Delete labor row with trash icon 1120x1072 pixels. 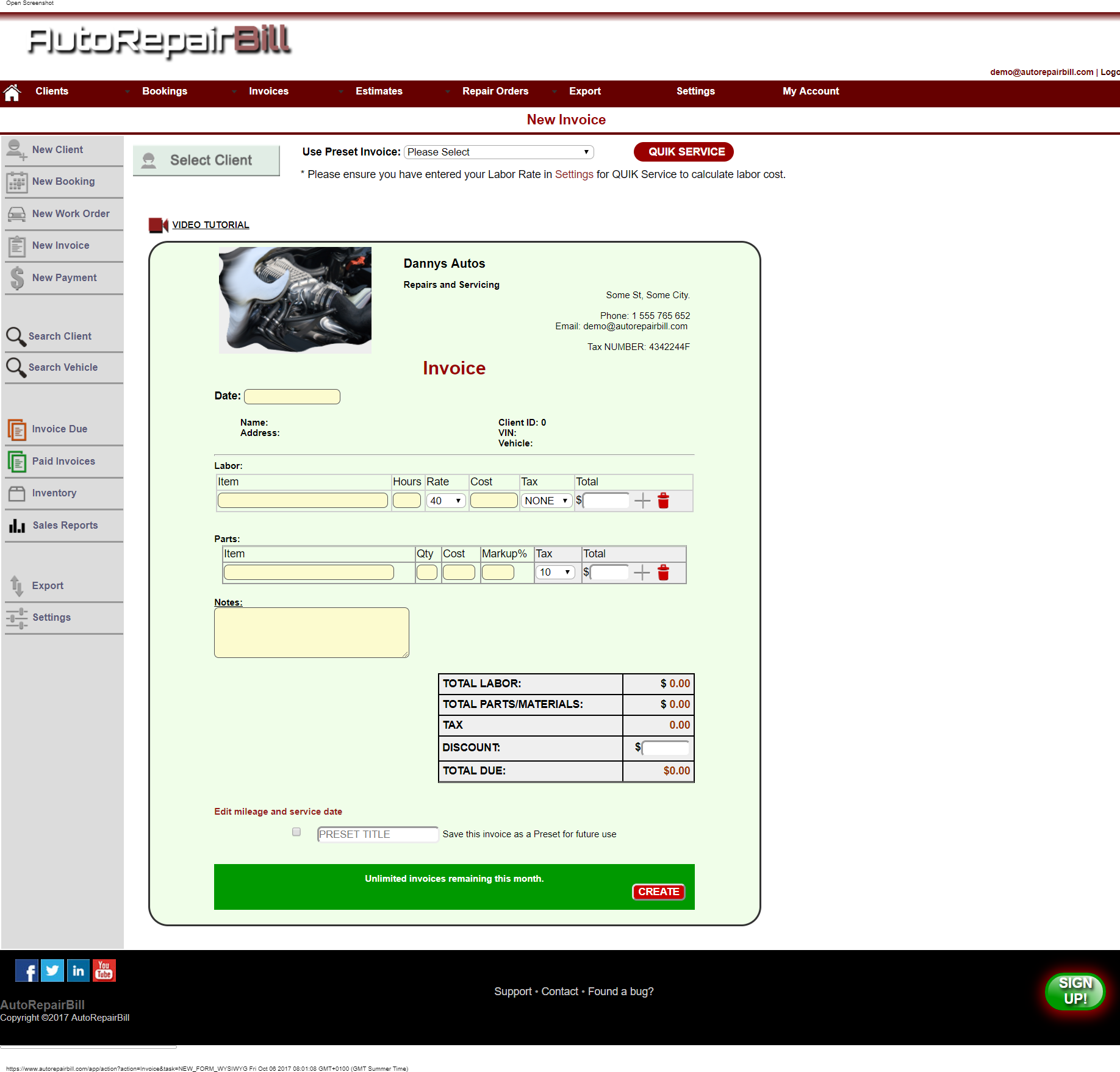pos(664,501)
